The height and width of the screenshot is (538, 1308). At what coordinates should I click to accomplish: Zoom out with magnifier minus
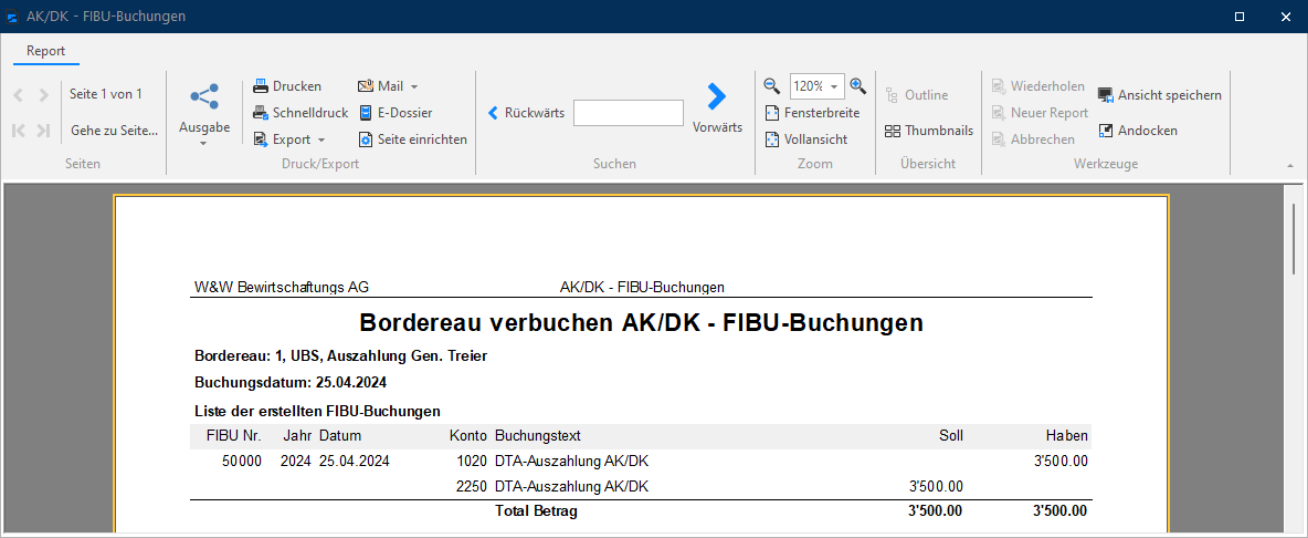coord(772,86)
